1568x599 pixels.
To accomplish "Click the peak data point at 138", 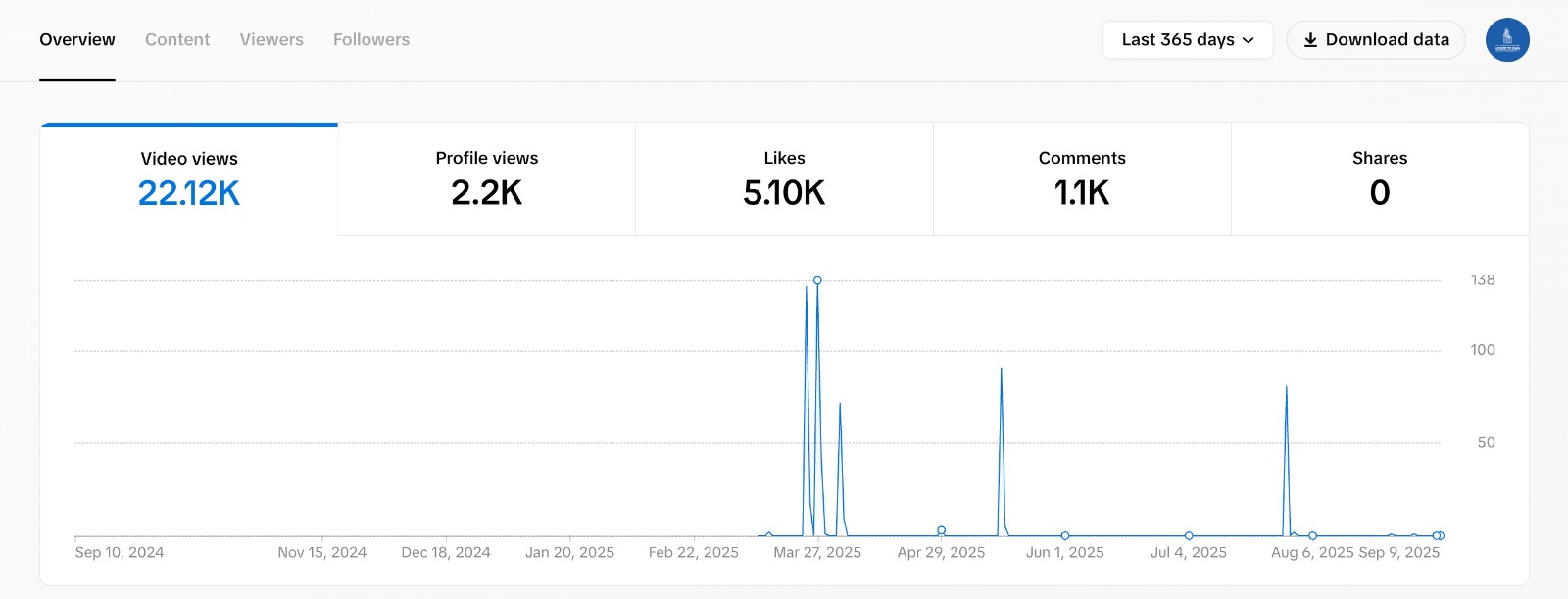I will (817, 281).
